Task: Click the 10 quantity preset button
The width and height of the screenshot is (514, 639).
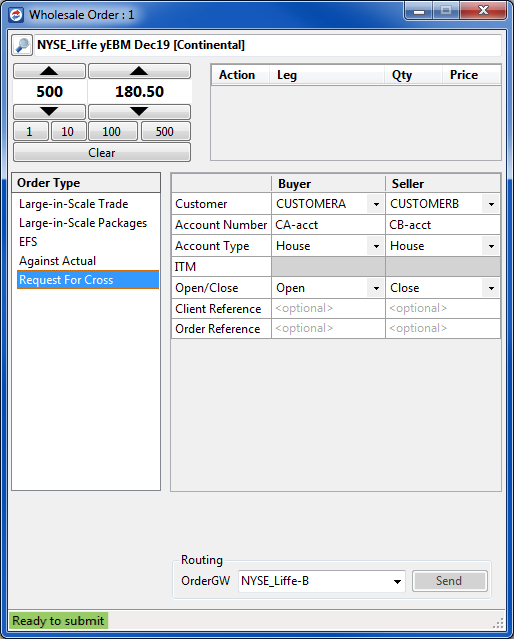Action: point(68,131)
